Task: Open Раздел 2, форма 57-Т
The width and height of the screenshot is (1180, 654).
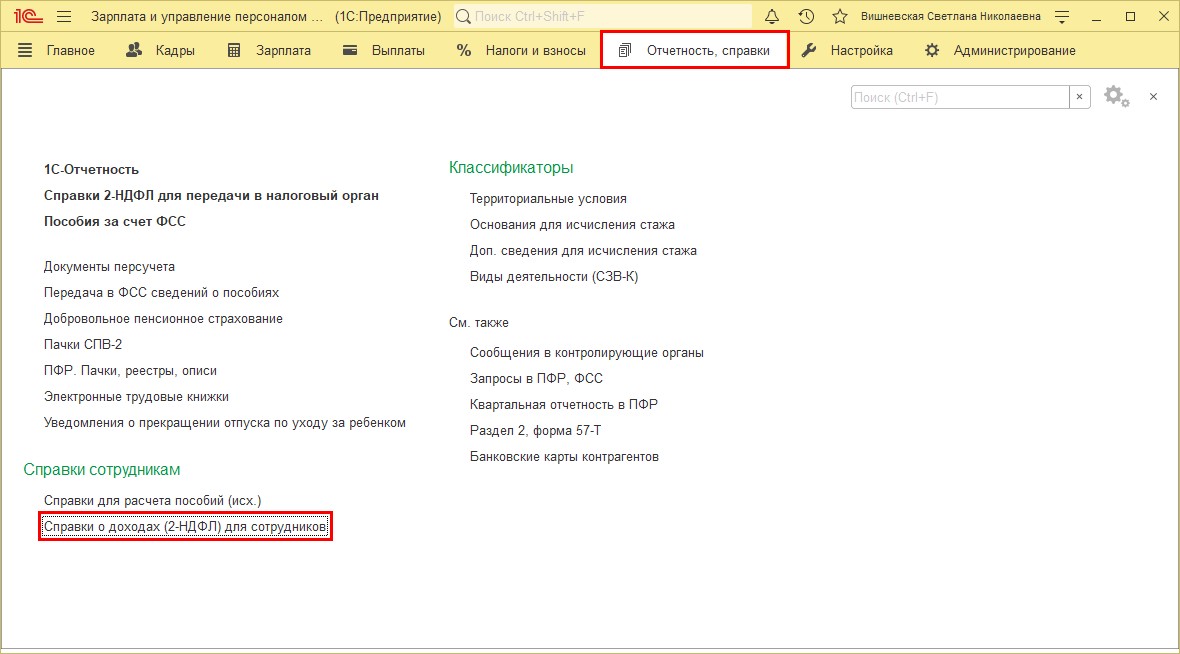Action: point(535,430)
